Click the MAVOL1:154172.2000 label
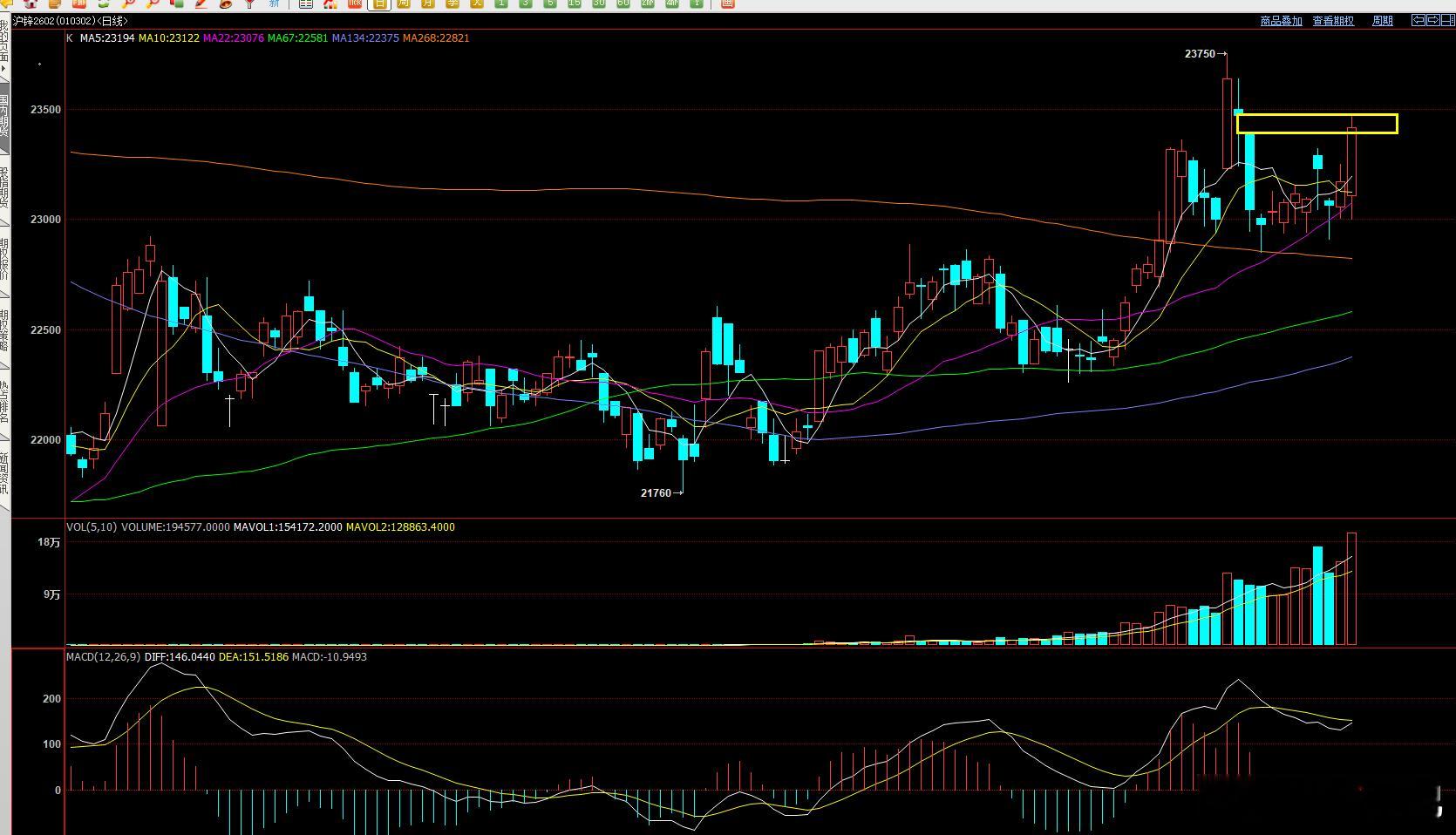Screen dimensions: 1456x835 (x=288, y=527)
